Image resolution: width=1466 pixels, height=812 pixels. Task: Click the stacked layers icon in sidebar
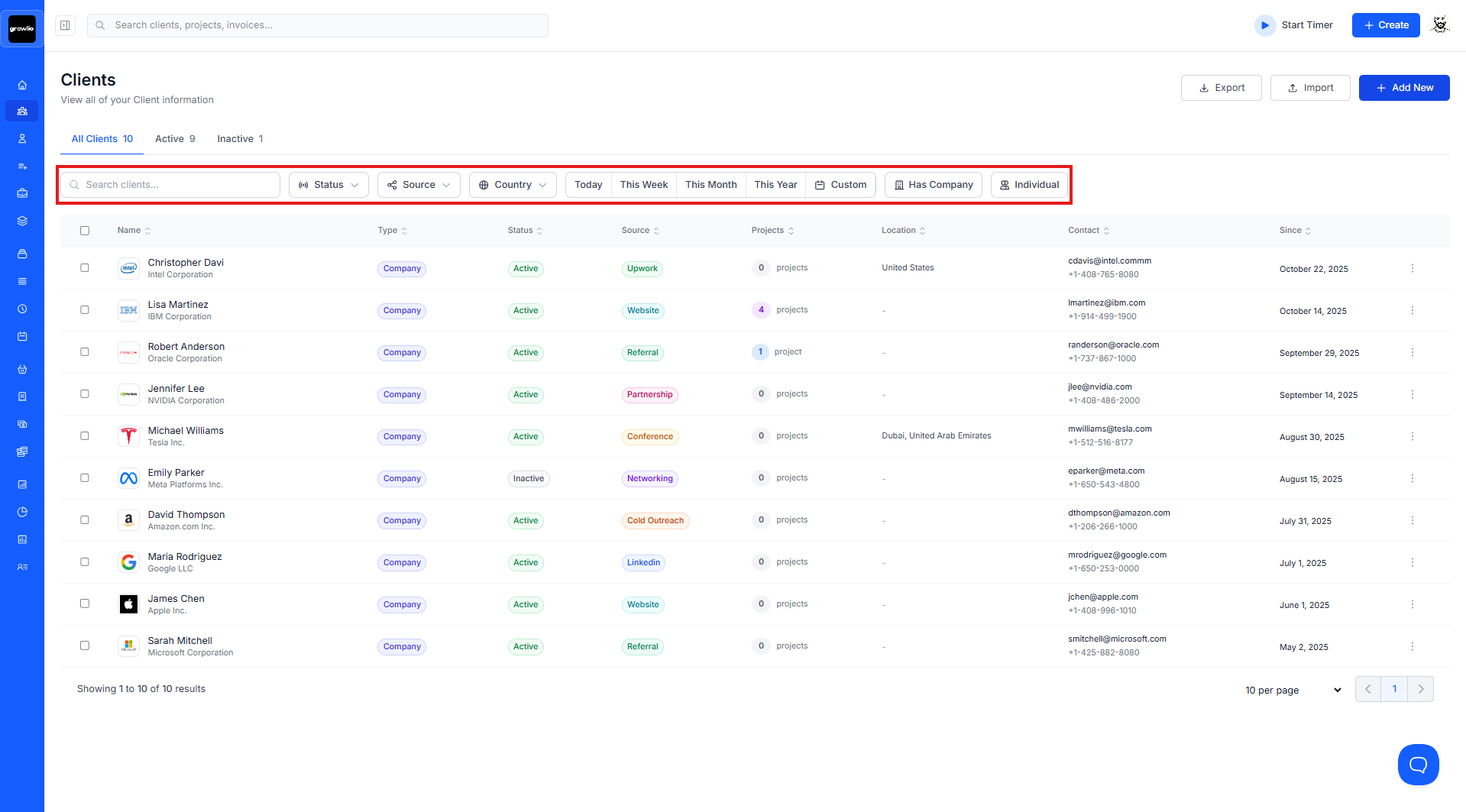(22, 221)
